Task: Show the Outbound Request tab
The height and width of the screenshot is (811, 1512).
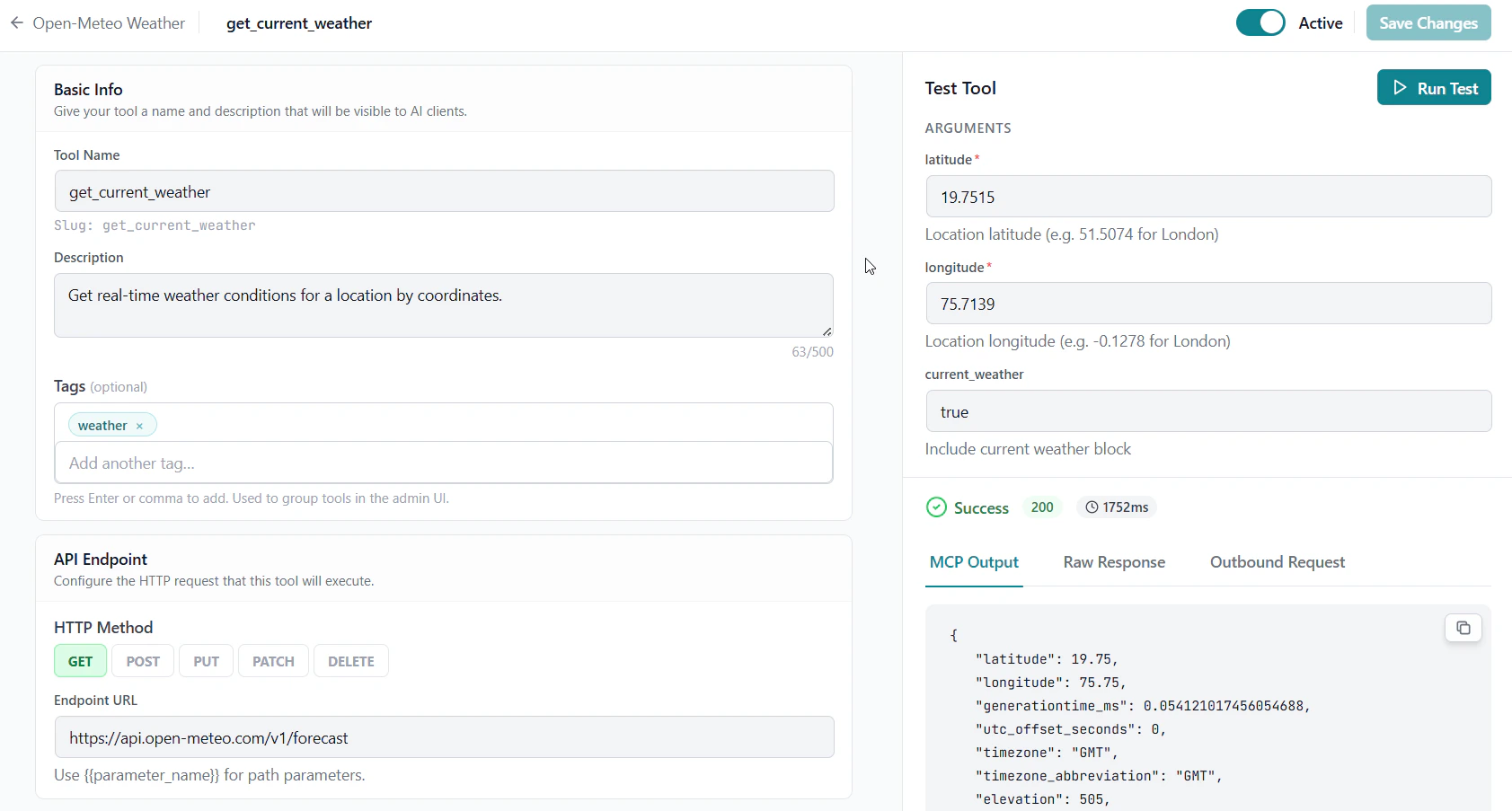Action: [x=1278, y=562]
